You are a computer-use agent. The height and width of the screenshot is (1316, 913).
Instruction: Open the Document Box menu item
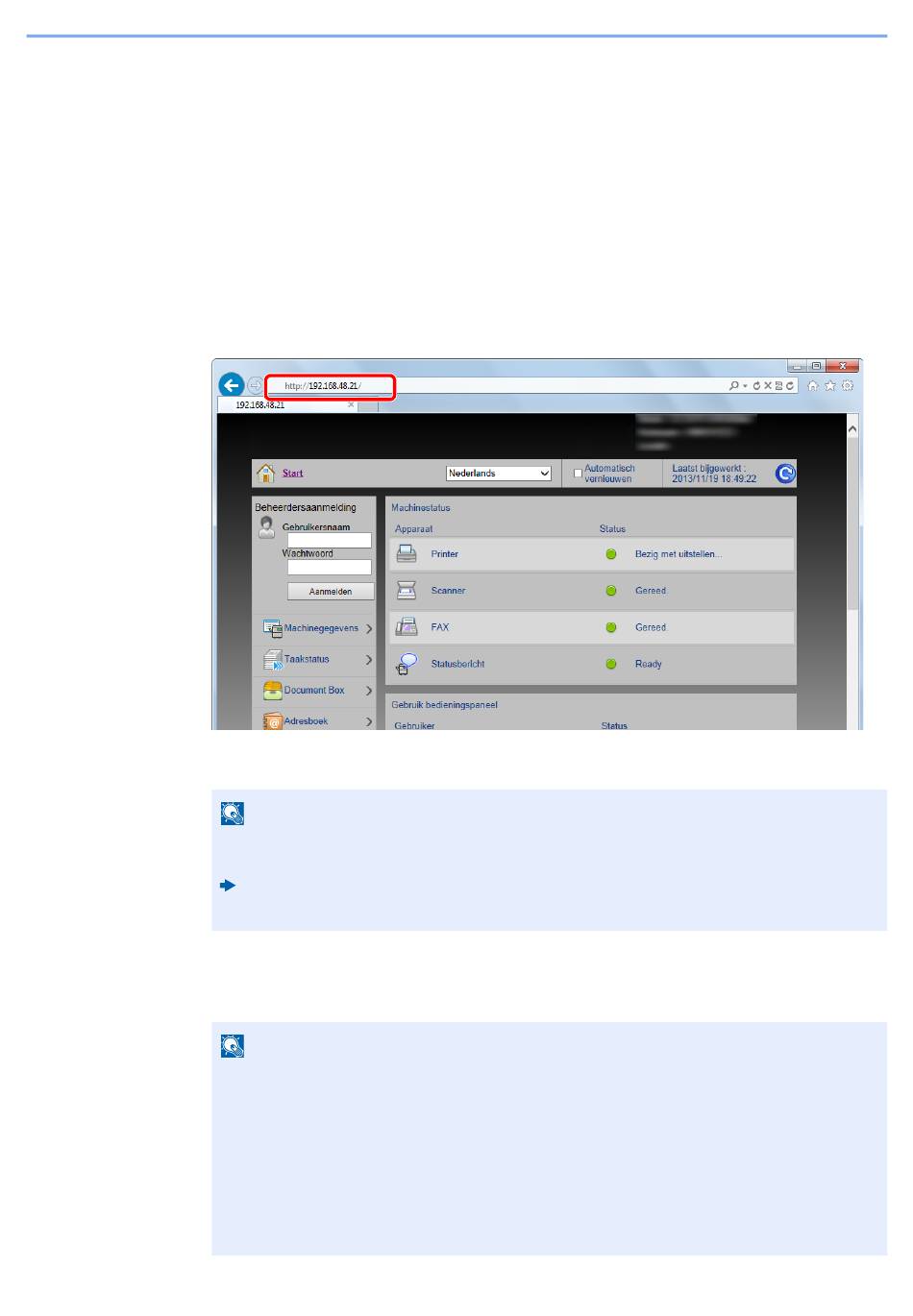point(314,690)
